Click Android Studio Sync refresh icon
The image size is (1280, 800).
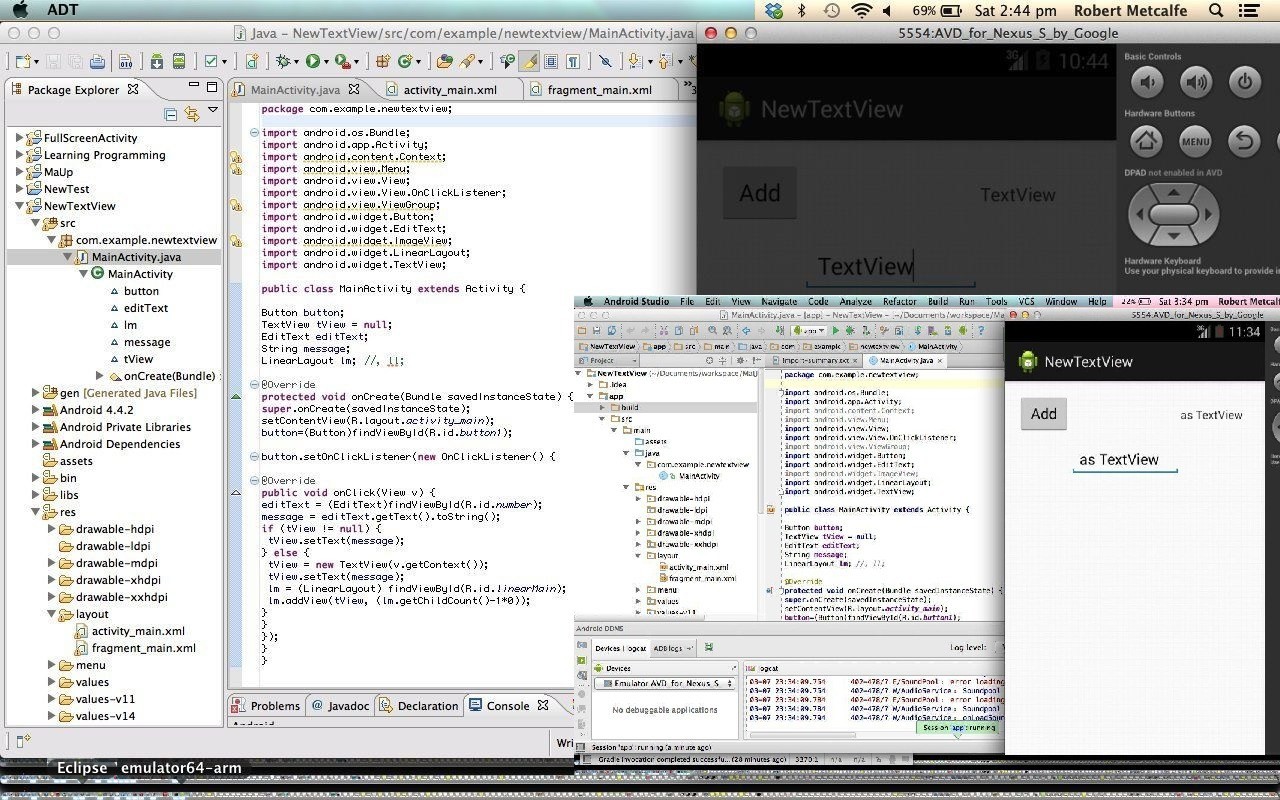pyautogui.click(x=612, y=330)
